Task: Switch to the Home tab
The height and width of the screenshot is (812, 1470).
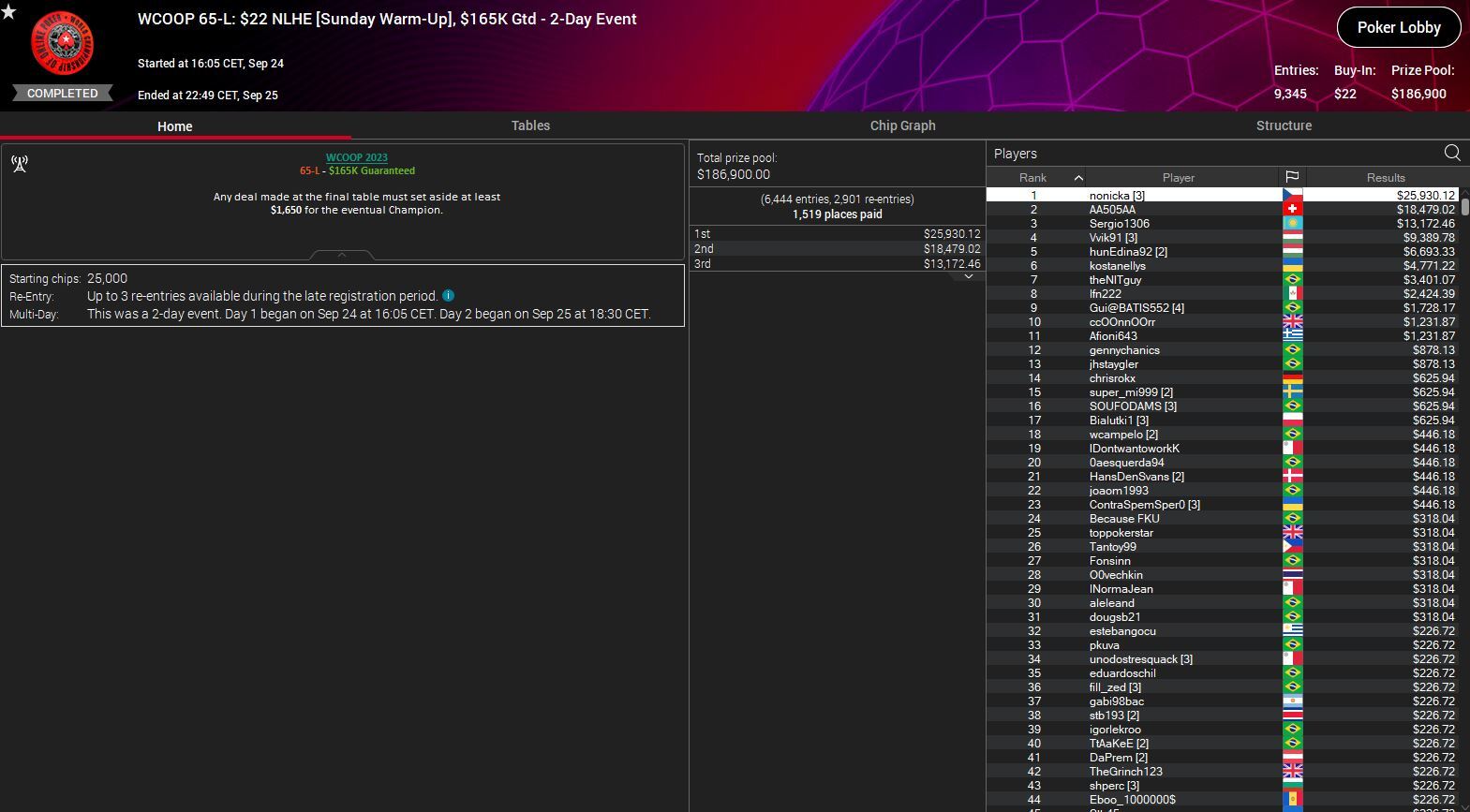Action: point(175,125)
